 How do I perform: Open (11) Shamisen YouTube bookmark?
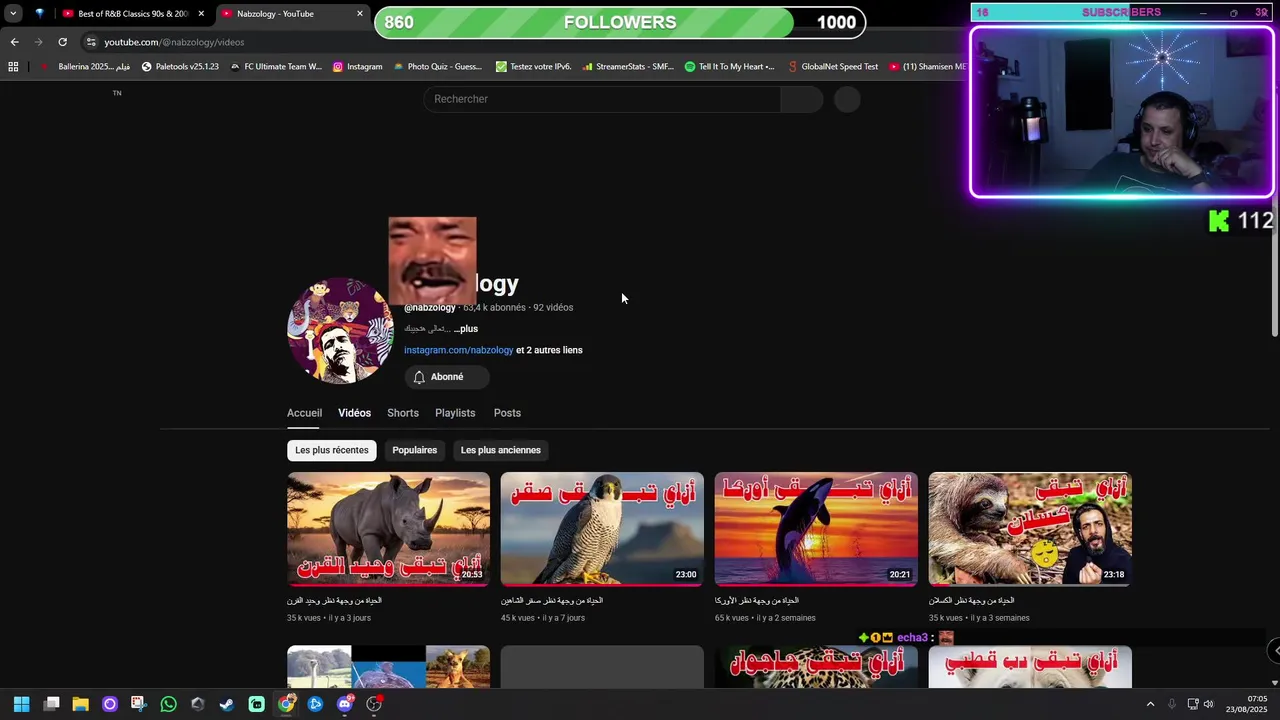click(927, 67)
